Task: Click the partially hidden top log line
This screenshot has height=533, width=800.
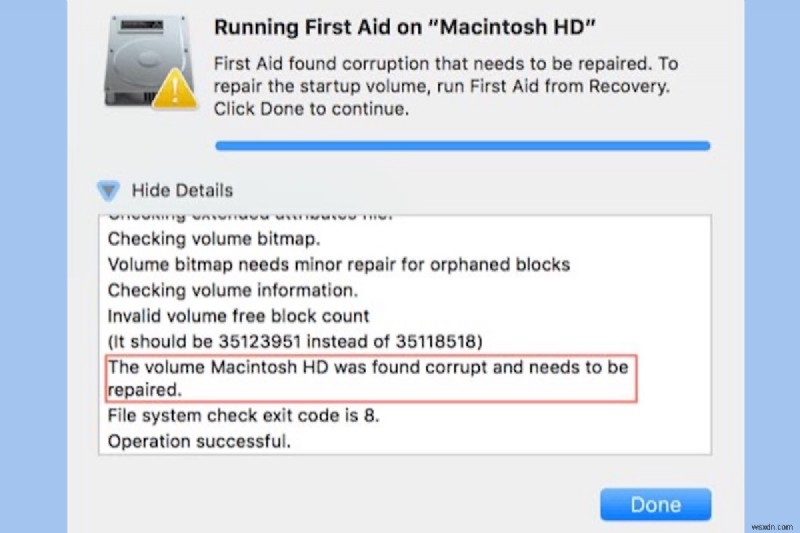Action: pyautogui.click(x=250, y=217)
